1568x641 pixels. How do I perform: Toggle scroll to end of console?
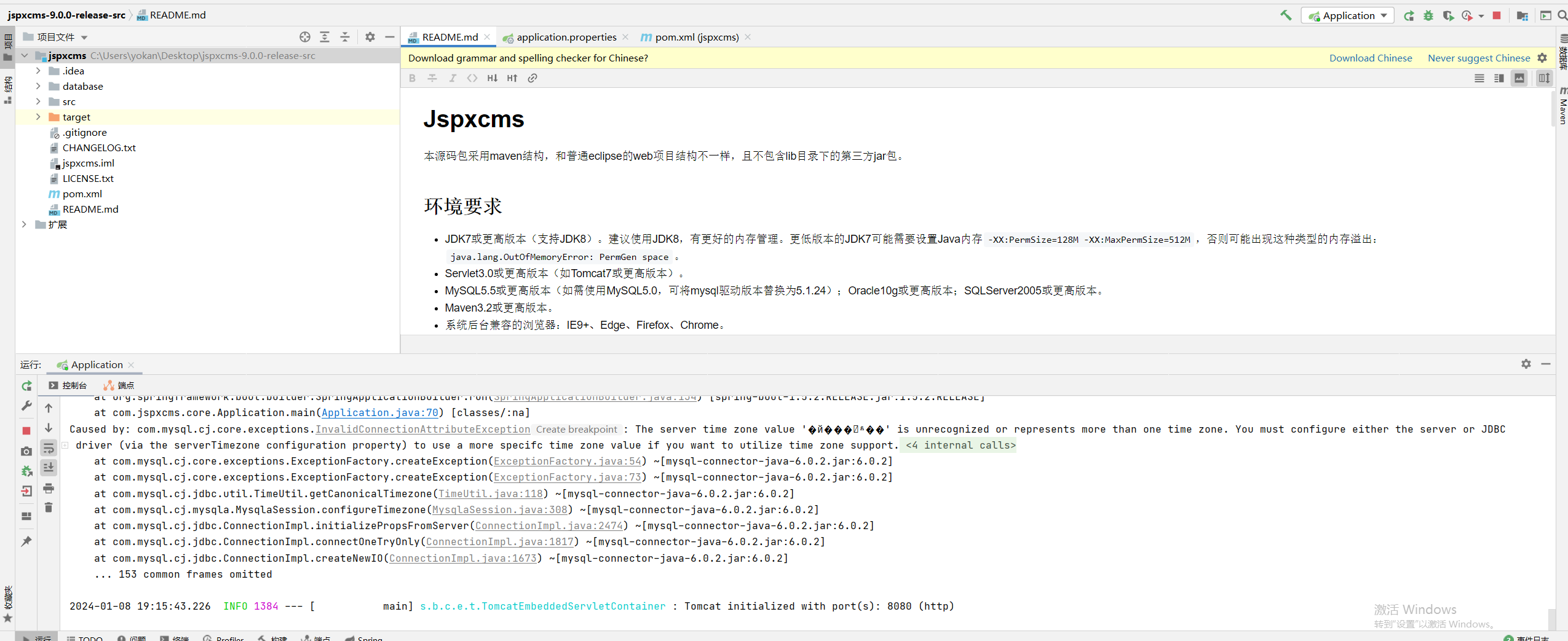pyautogui.click(x=49, y=468)
